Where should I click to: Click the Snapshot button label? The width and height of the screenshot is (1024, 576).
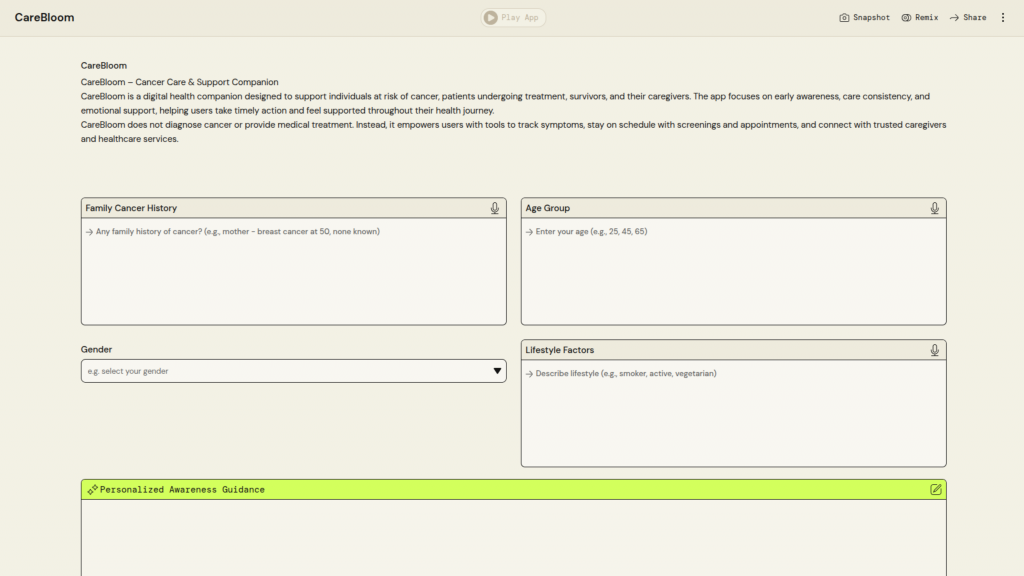coord(871,18)
